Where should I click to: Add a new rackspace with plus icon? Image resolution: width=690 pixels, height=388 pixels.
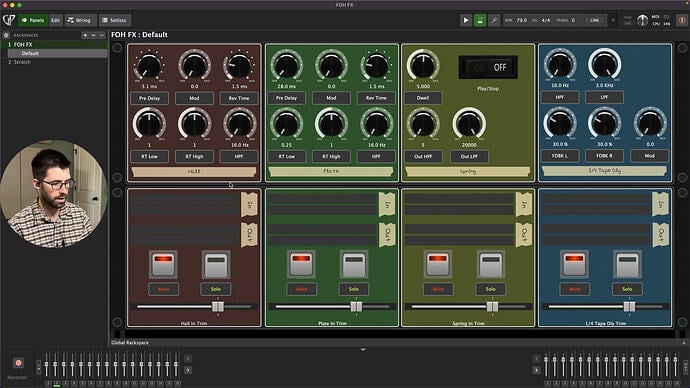click(85, 35)
